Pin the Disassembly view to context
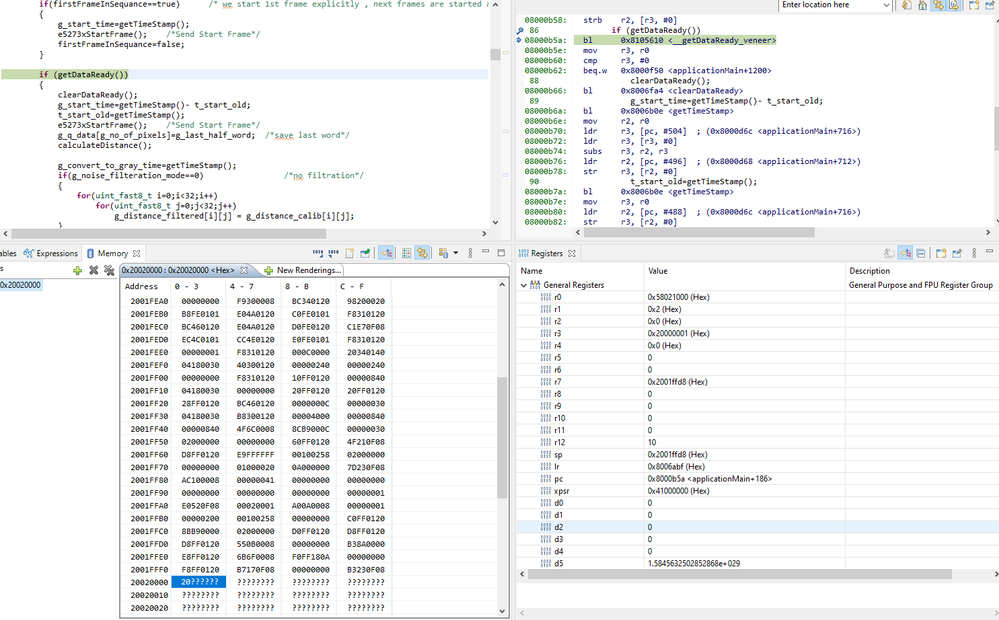This screenshot has height=620, width=999. (989, 5)
